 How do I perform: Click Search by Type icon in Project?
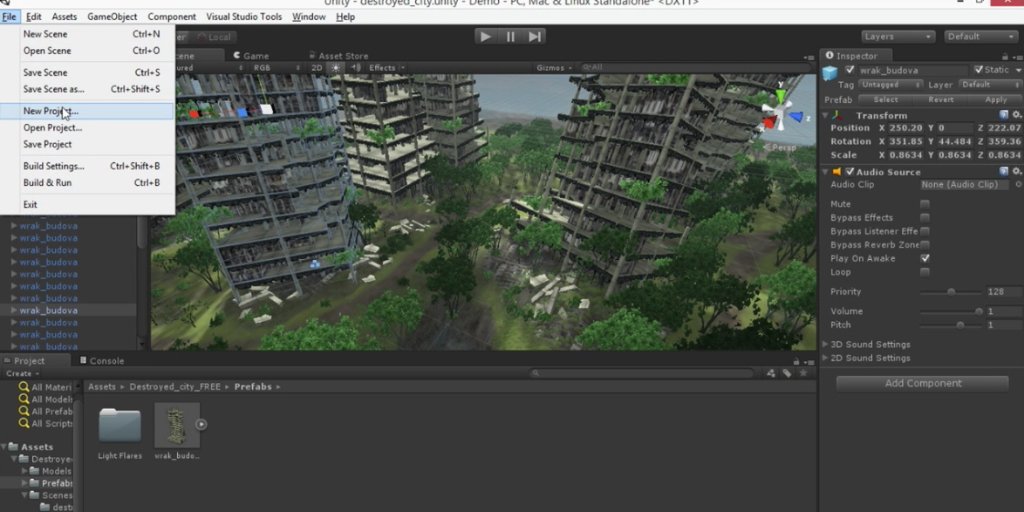pos(771,374)
